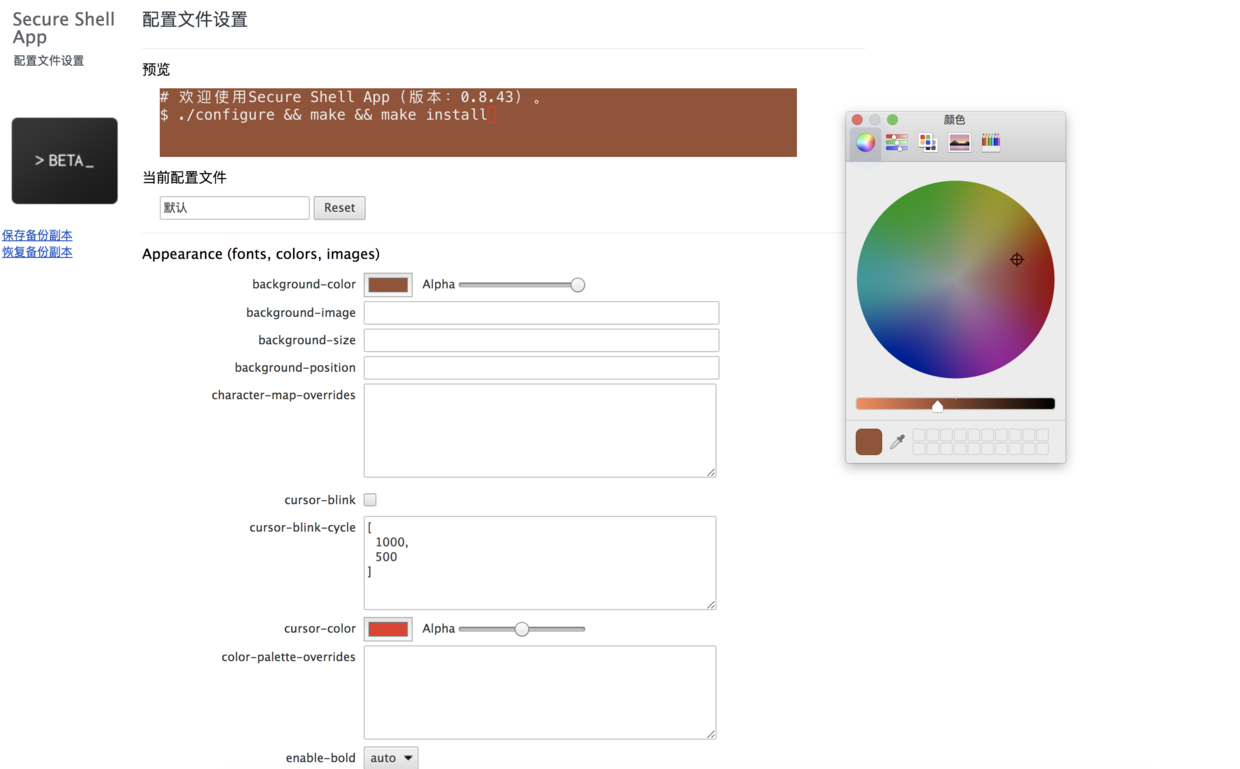Activate the eyedropper color sampler

coord(897,441)
